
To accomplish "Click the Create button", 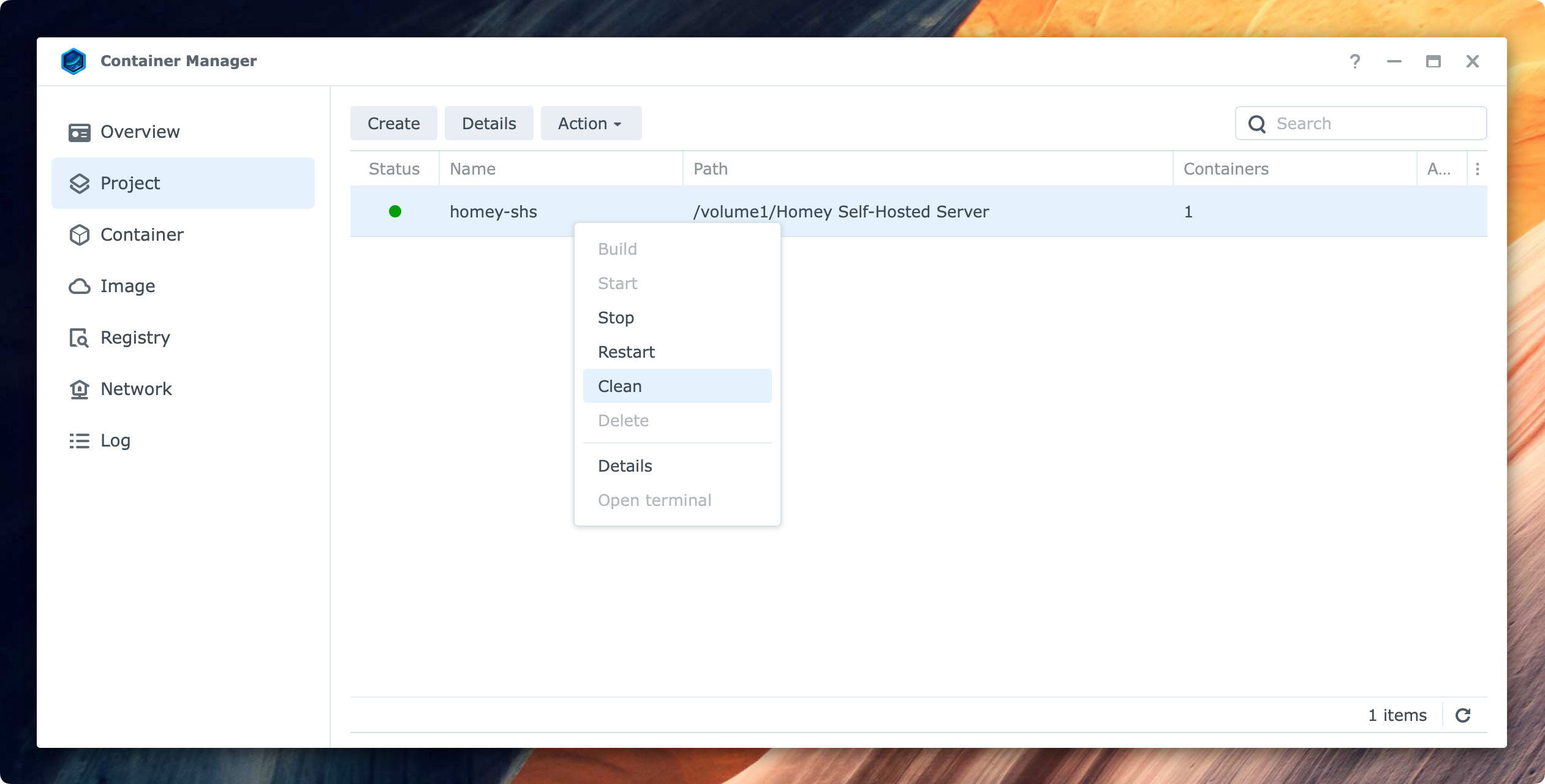I will click(x=393, y=123).
